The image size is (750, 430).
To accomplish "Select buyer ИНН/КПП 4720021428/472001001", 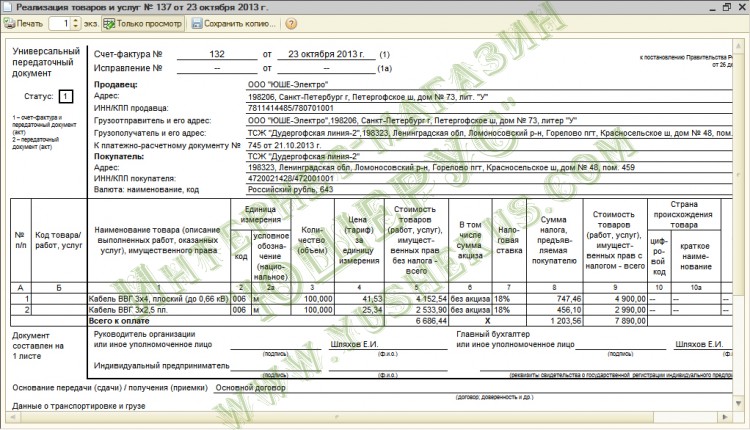I will point(290,178).
